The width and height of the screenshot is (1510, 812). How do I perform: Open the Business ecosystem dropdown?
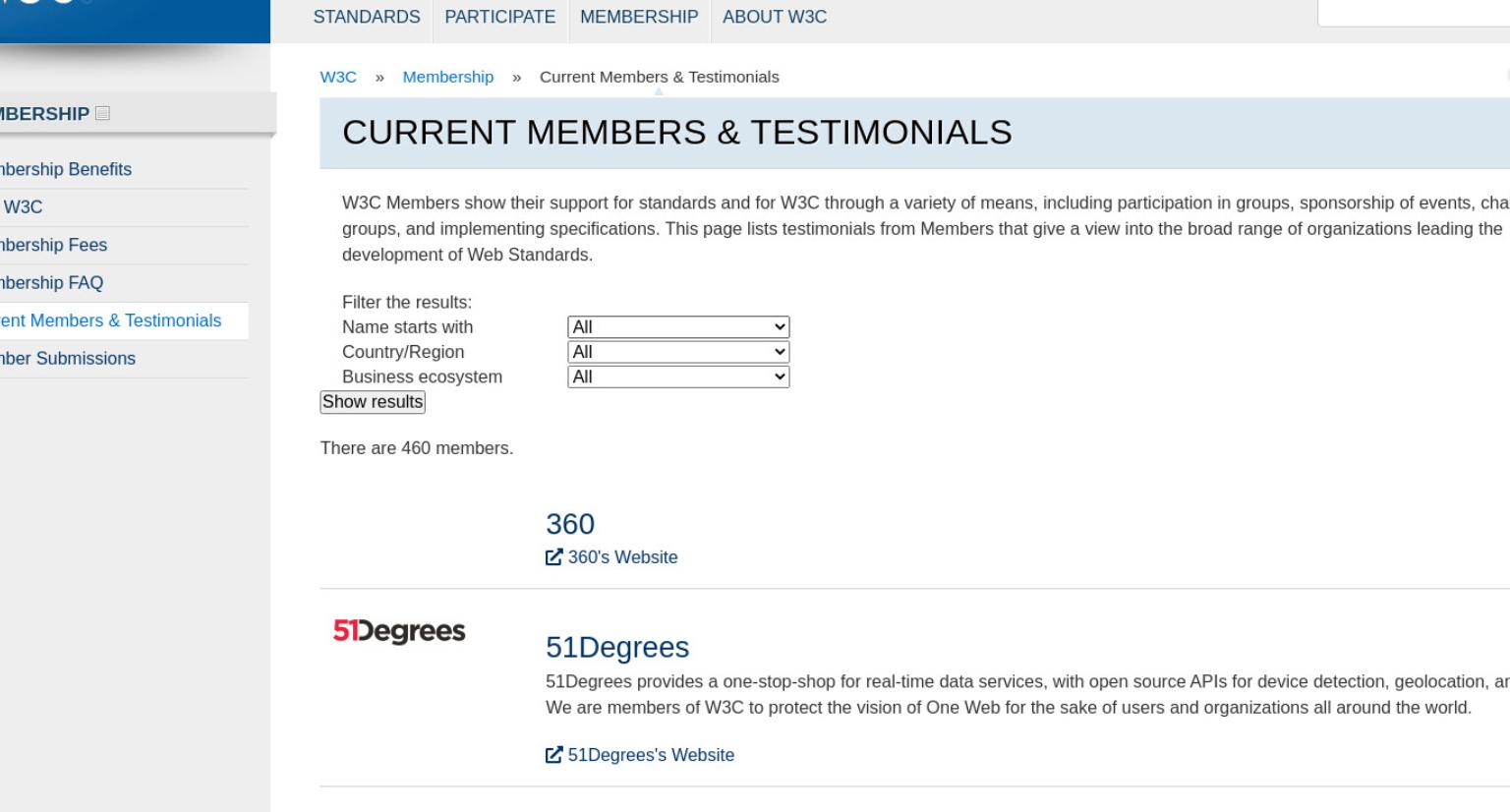[678, 377]
